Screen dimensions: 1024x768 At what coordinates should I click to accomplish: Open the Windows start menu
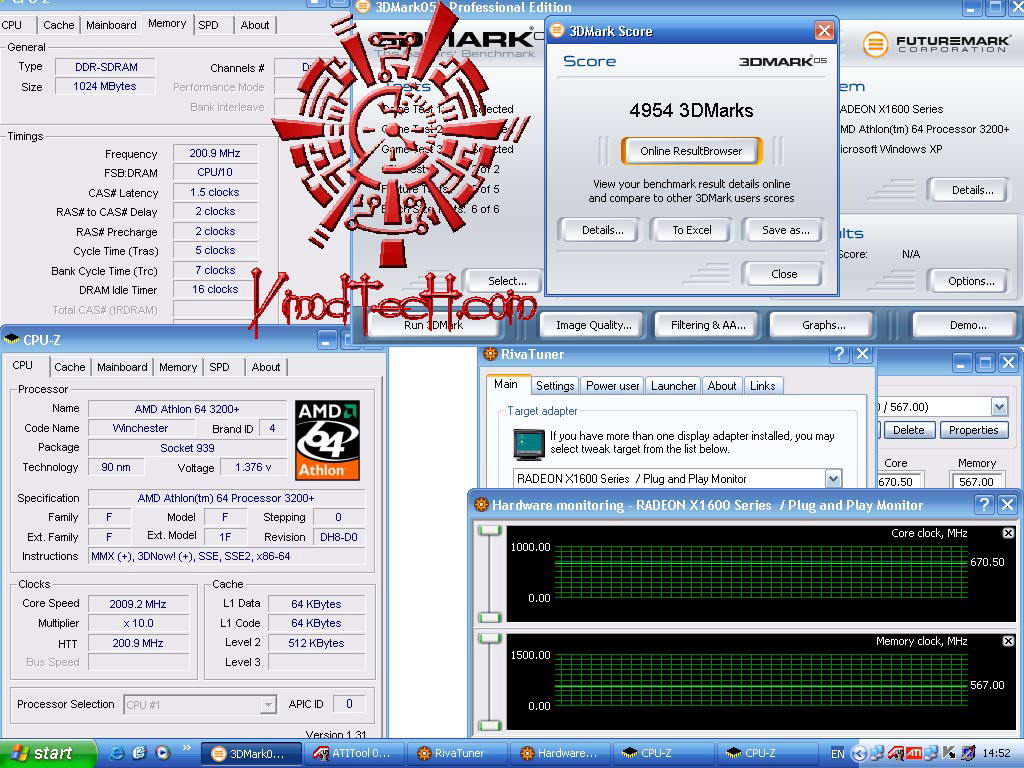click(x=47, y=753)
